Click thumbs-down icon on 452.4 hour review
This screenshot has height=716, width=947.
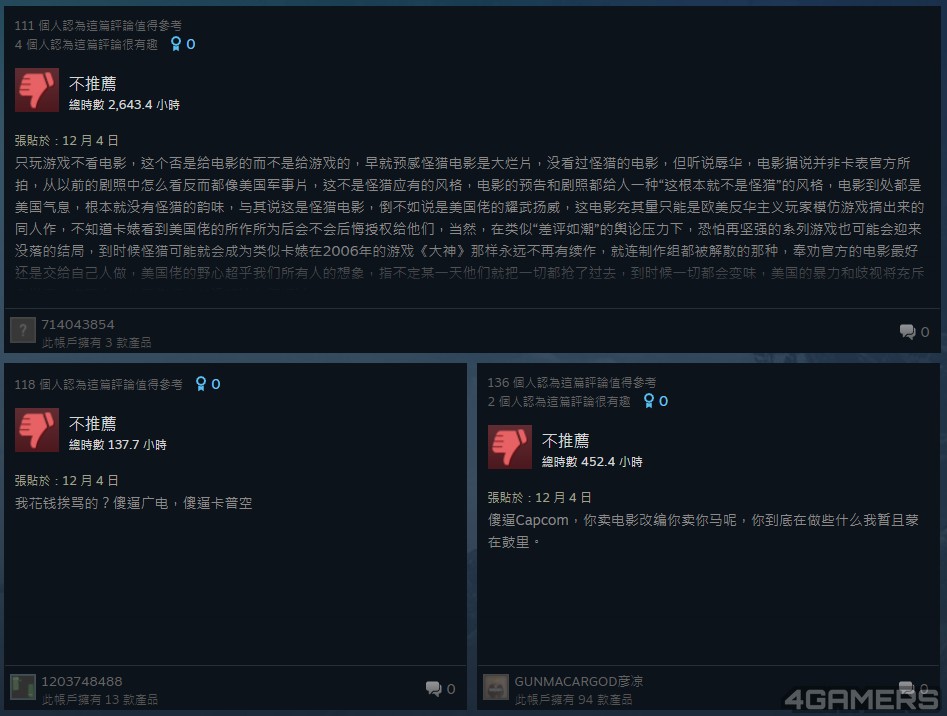510,447
